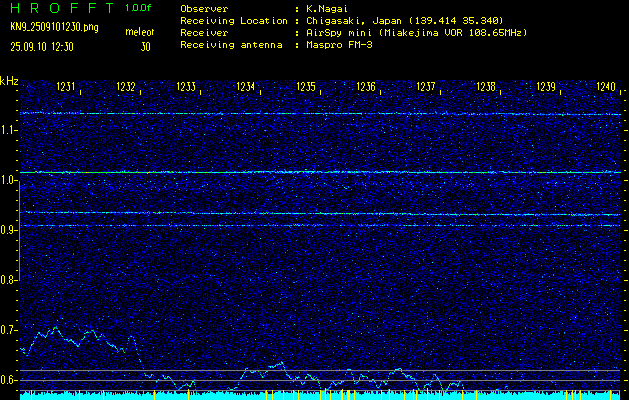
Task: Click the 'Observer' label
Action: coord(204,9)
